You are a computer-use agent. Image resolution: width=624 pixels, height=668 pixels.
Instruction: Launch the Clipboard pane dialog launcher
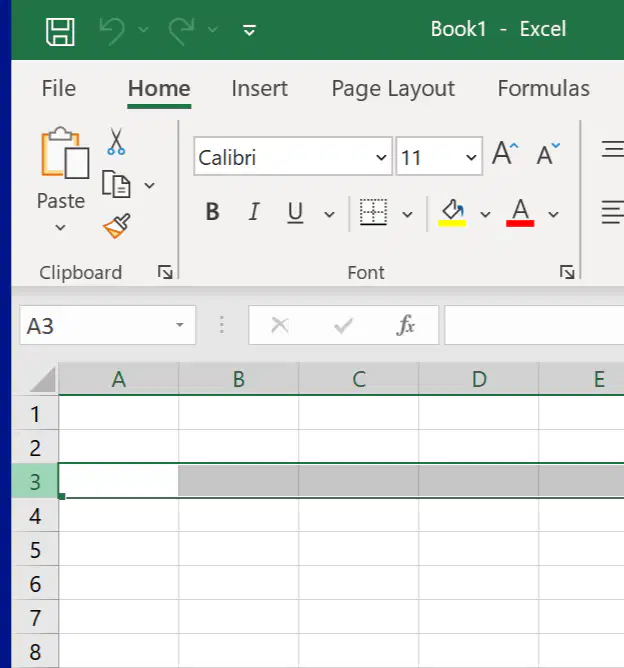click(x=165, y=272)
